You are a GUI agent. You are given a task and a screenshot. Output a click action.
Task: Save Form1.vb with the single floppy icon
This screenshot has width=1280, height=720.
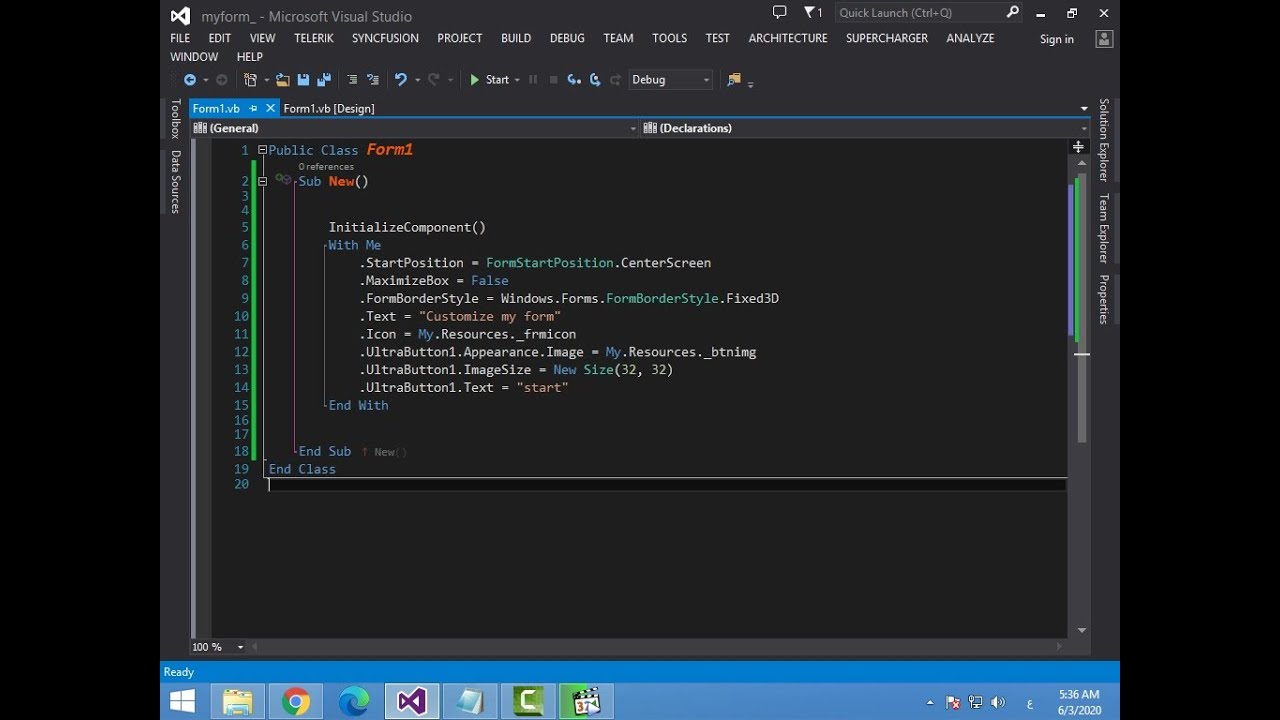[x=303, y=80]
